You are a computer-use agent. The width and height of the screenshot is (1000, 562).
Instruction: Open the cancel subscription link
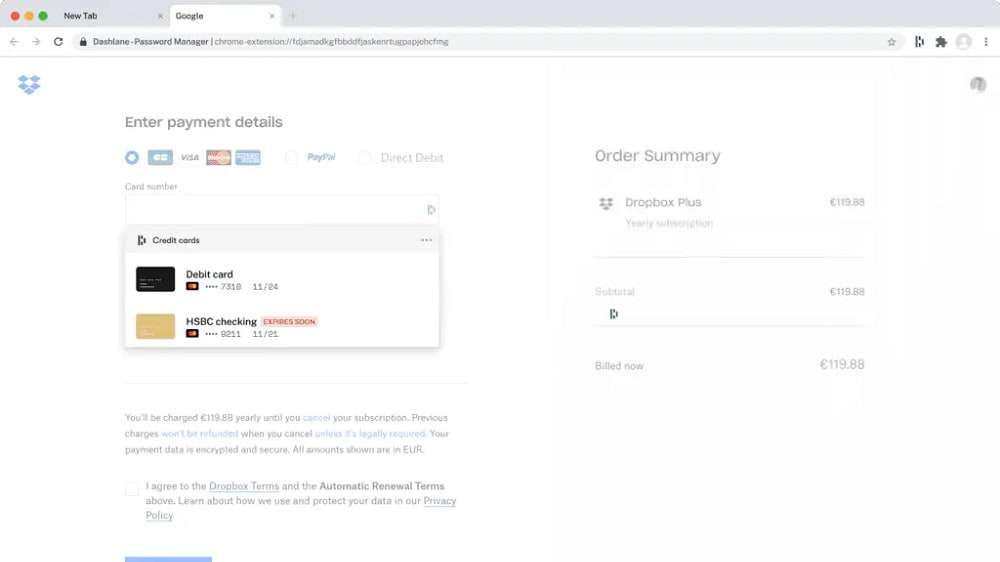point(316,418)
